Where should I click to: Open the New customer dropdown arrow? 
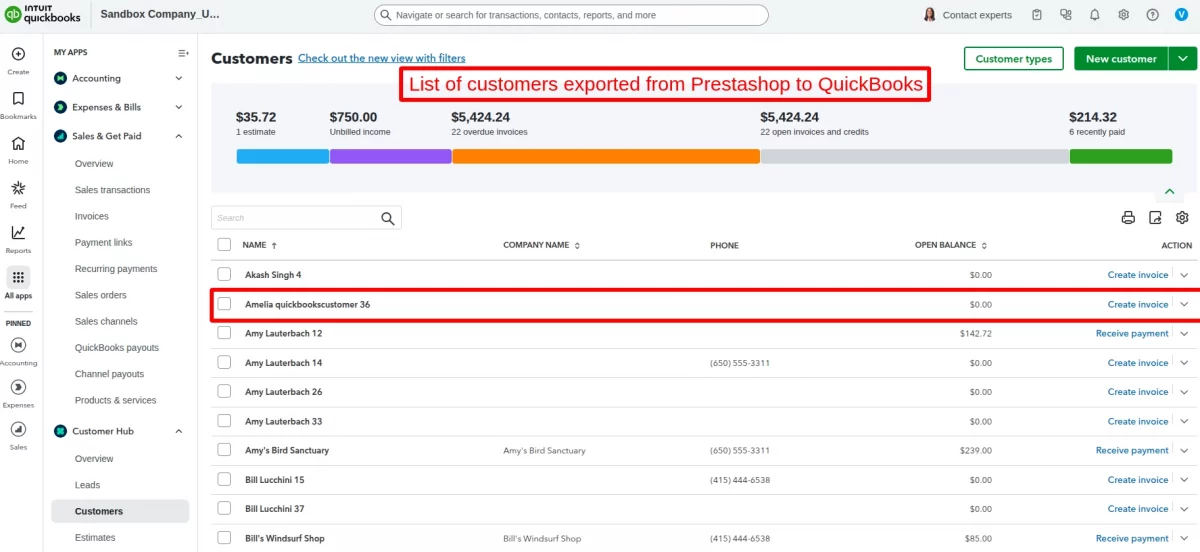(1181, 58)
